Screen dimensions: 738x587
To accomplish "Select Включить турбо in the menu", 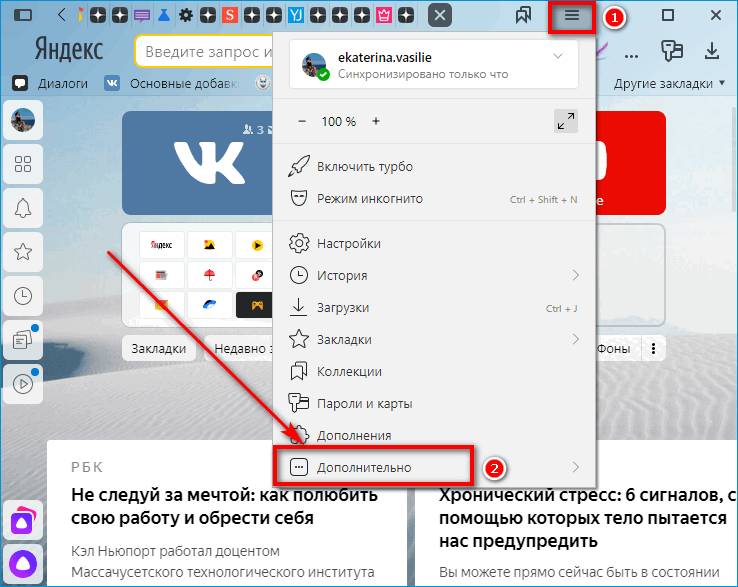I will click(x=434, y=167).
